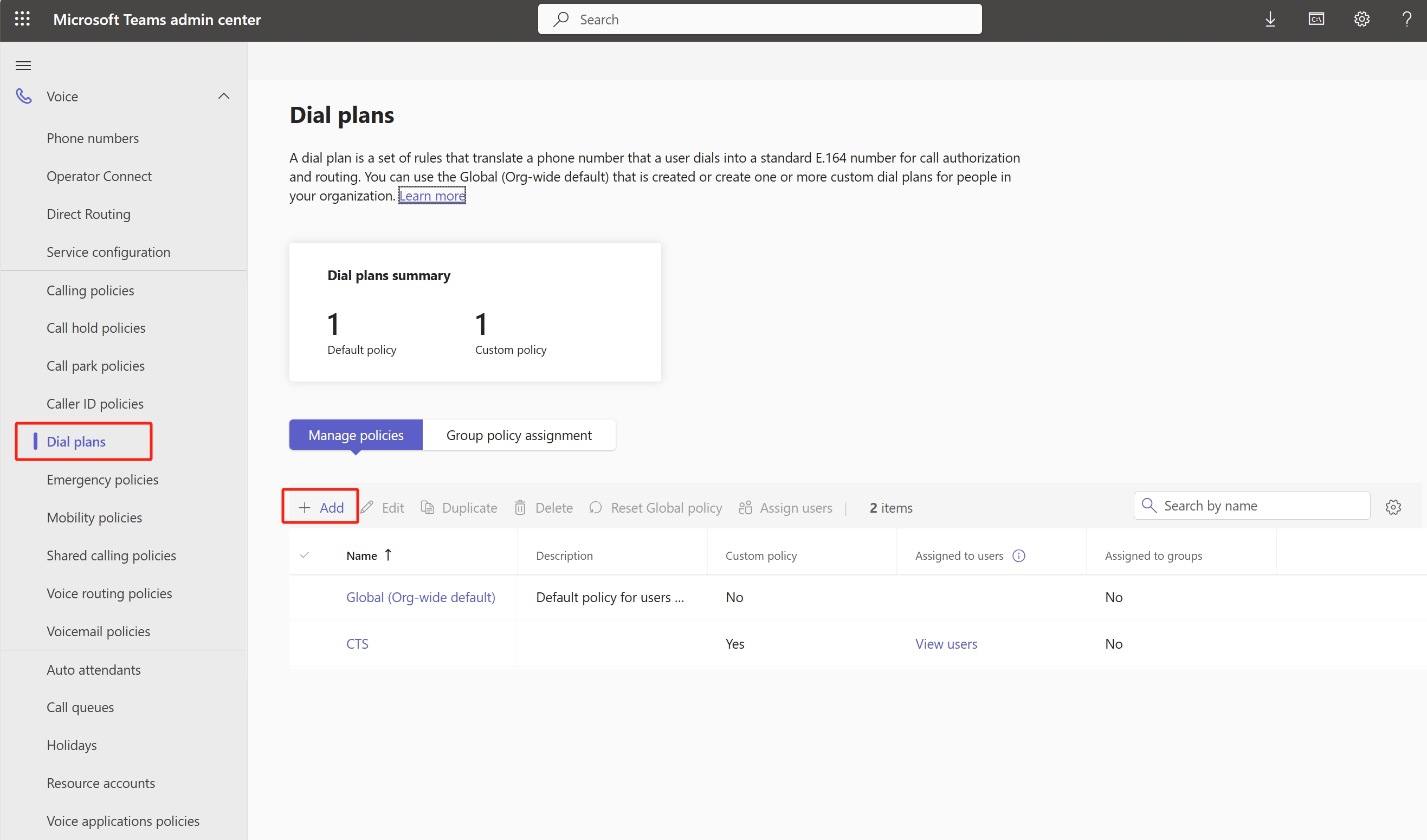
Task: Click the Edit toolbar button
Action: point(382,507)
